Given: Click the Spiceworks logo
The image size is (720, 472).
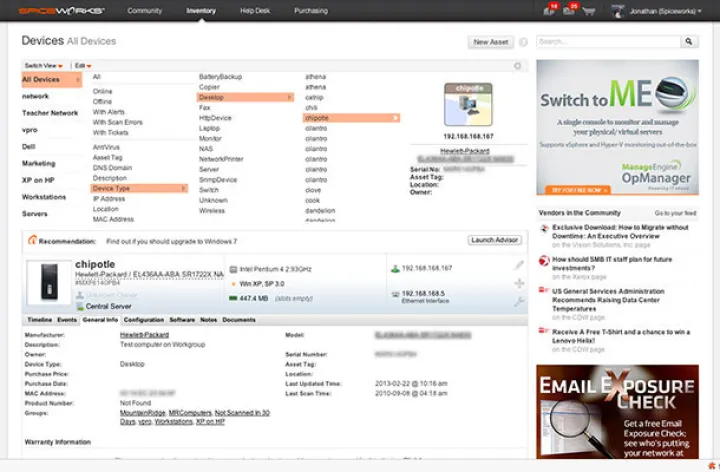Looking at the screenshot, I should pyautogui.click(x=54, y=11).
